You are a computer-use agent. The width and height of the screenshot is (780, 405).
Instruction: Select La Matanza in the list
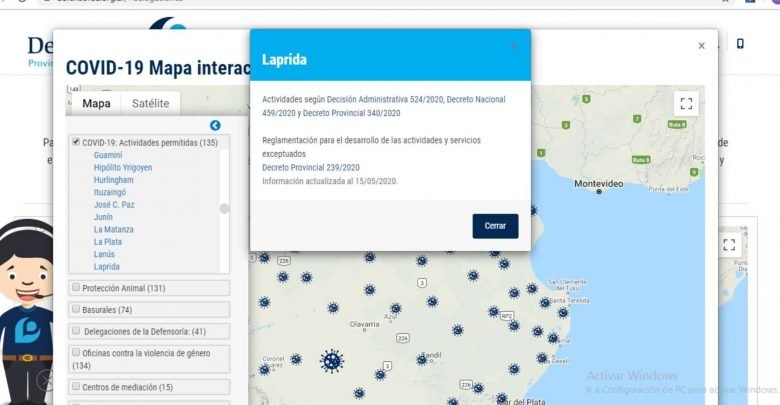113,229
